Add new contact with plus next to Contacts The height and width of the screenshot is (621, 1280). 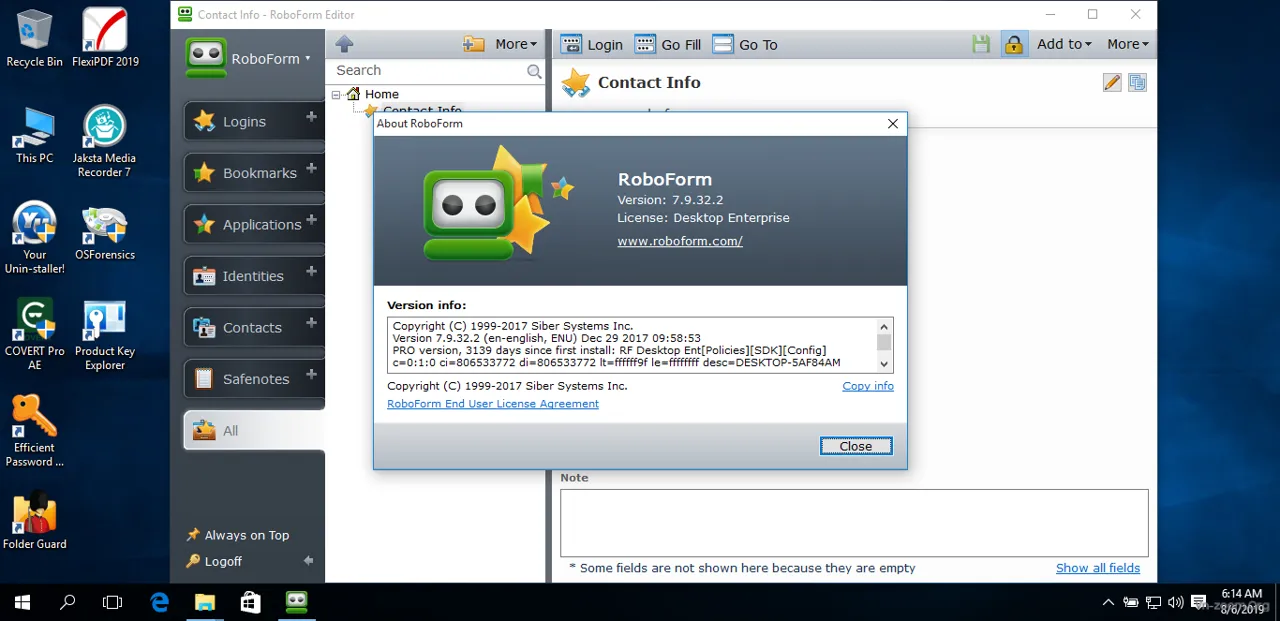click(311, 323)
